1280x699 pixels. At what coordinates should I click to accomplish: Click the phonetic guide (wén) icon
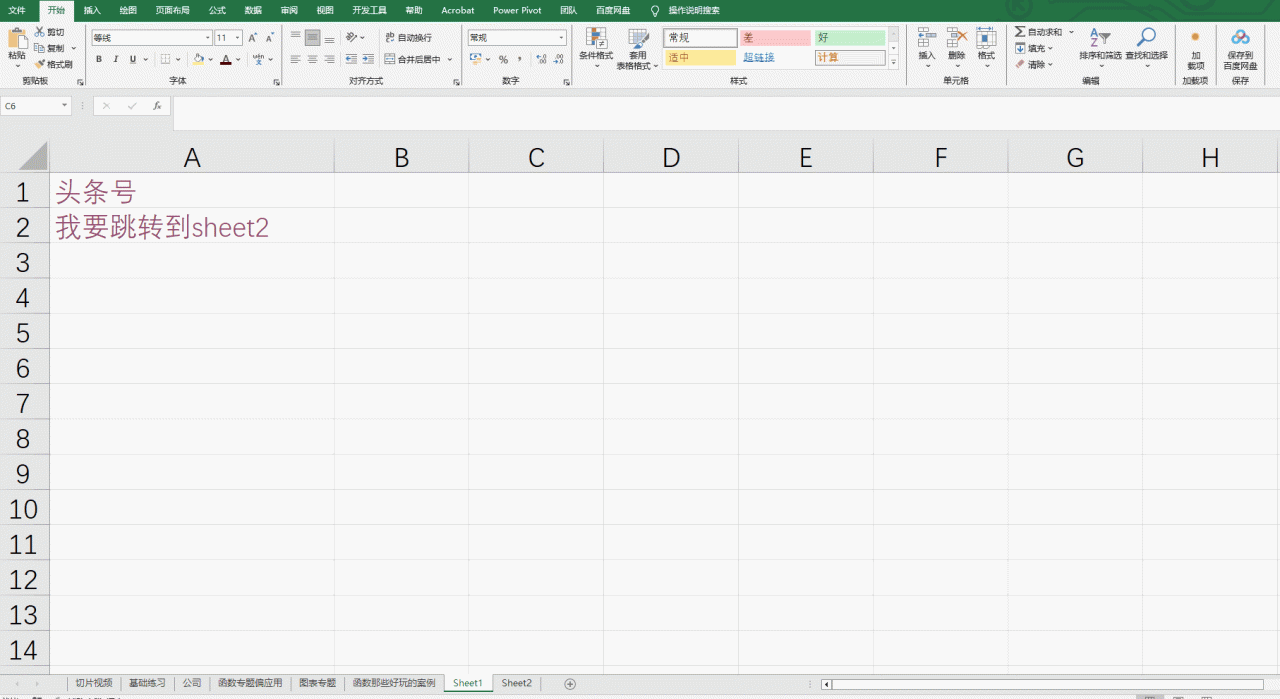(258, 59)
